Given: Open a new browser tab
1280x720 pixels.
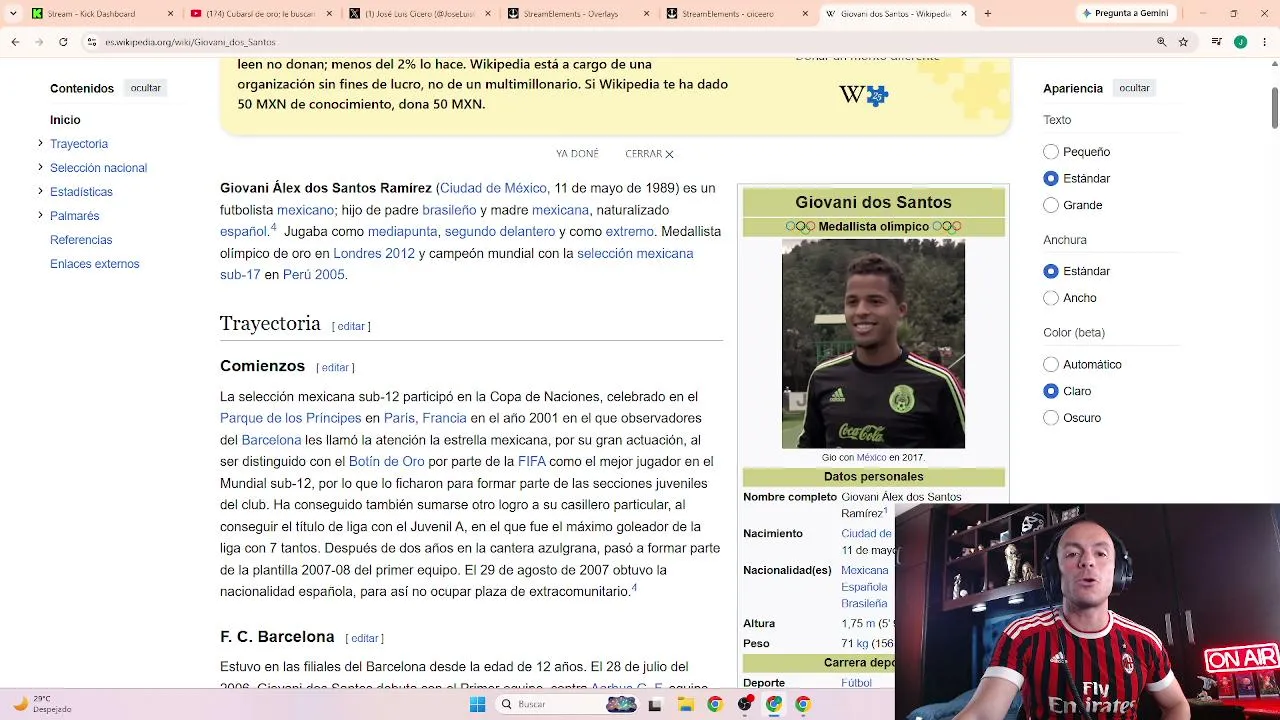Looking at the screenshot, I should click(987, 14).
